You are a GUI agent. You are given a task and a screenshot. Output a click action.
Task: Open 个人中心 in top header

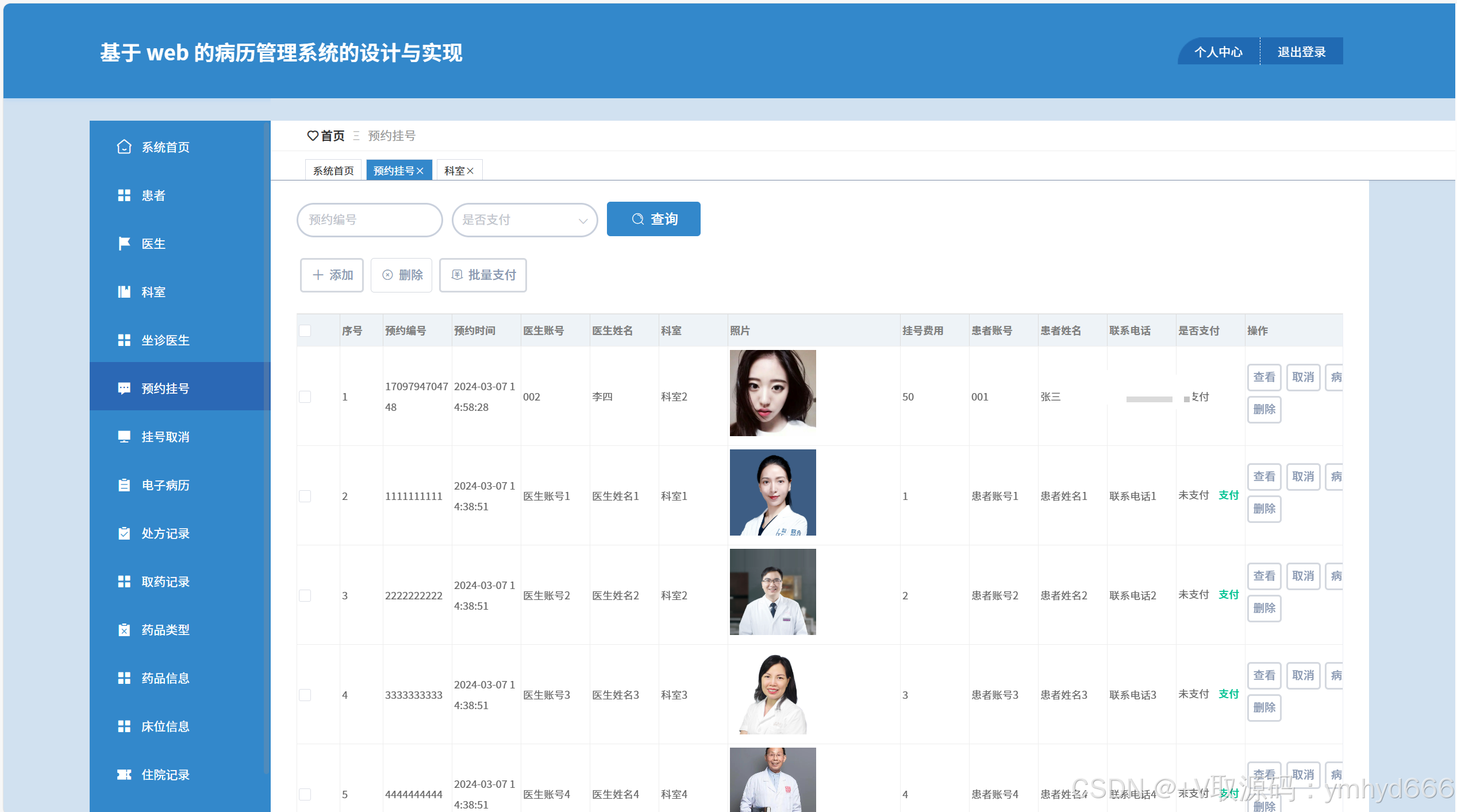[x=1218, y=52]
